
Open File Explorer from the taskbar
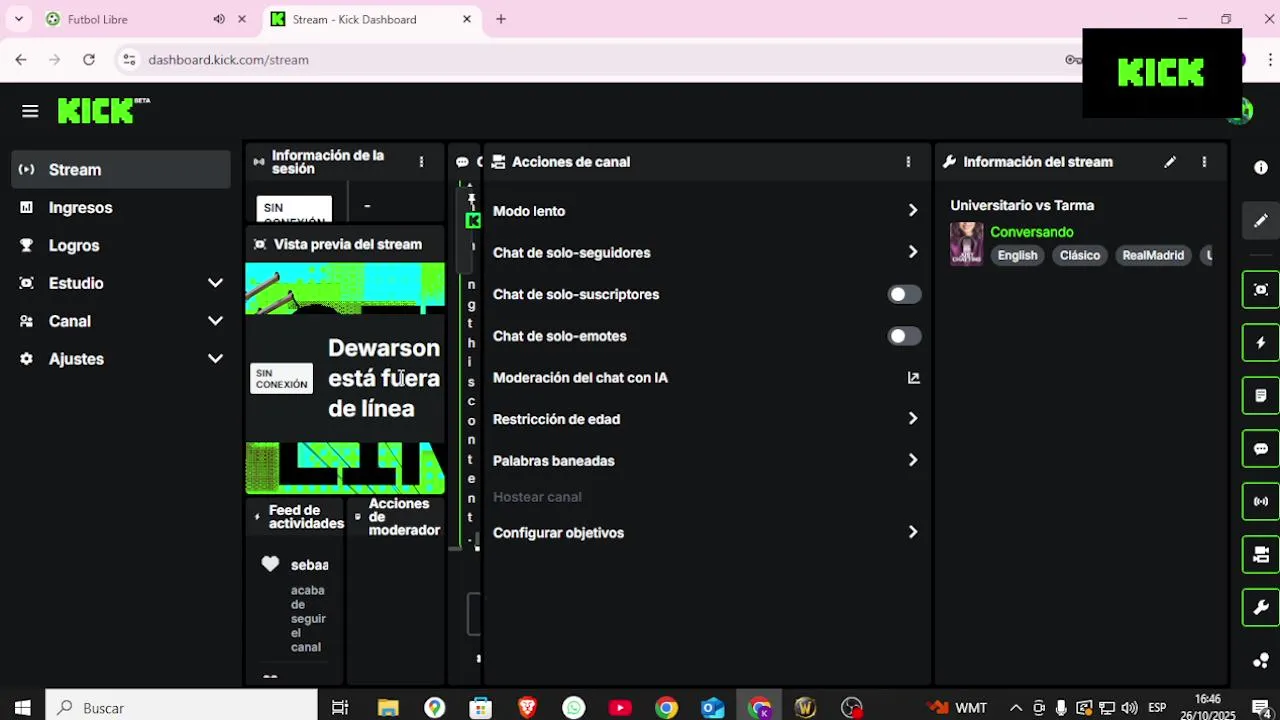point(388,708)
